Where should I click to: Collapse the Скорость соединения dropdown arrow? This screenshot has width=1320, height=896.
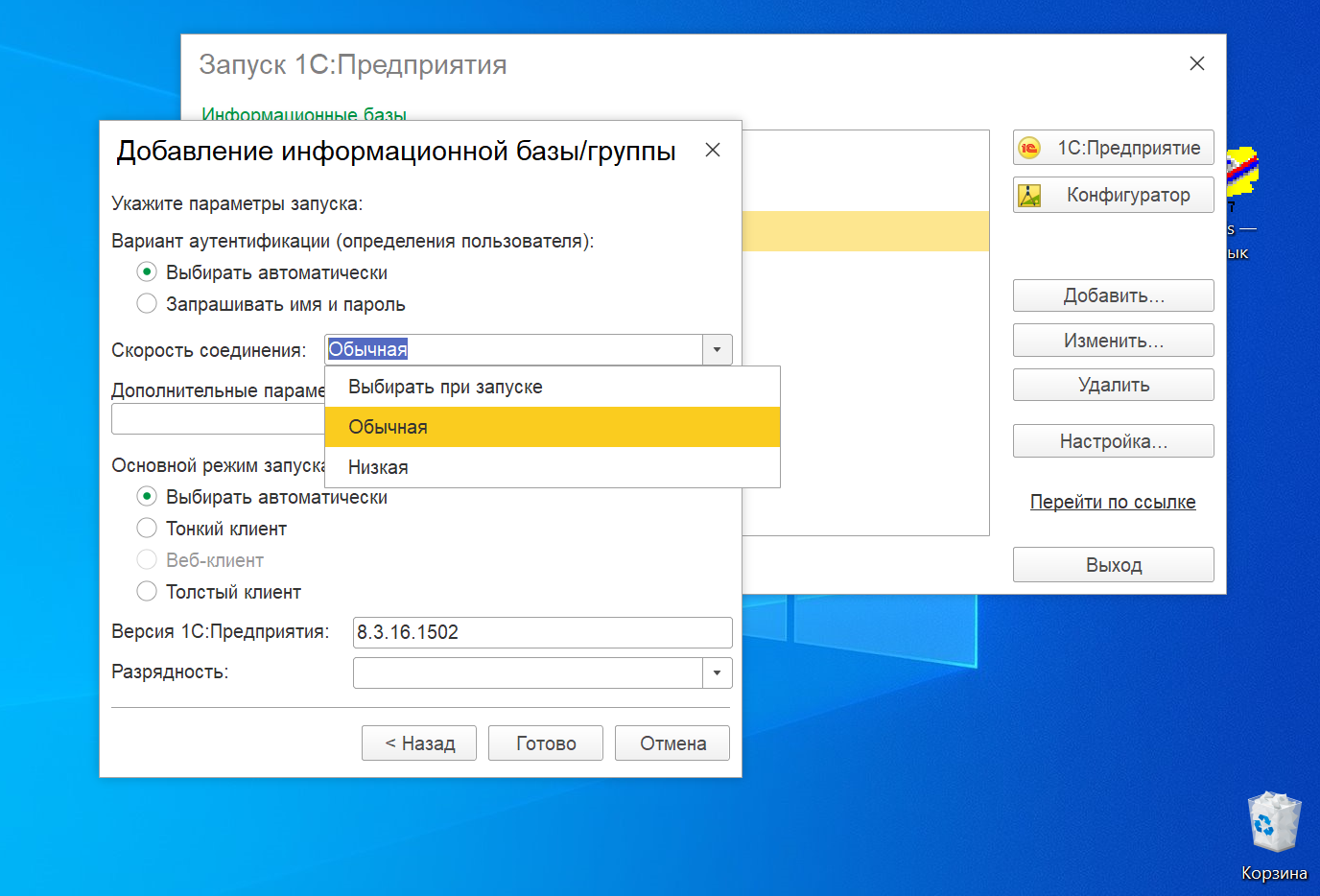[x=717, y=350]
